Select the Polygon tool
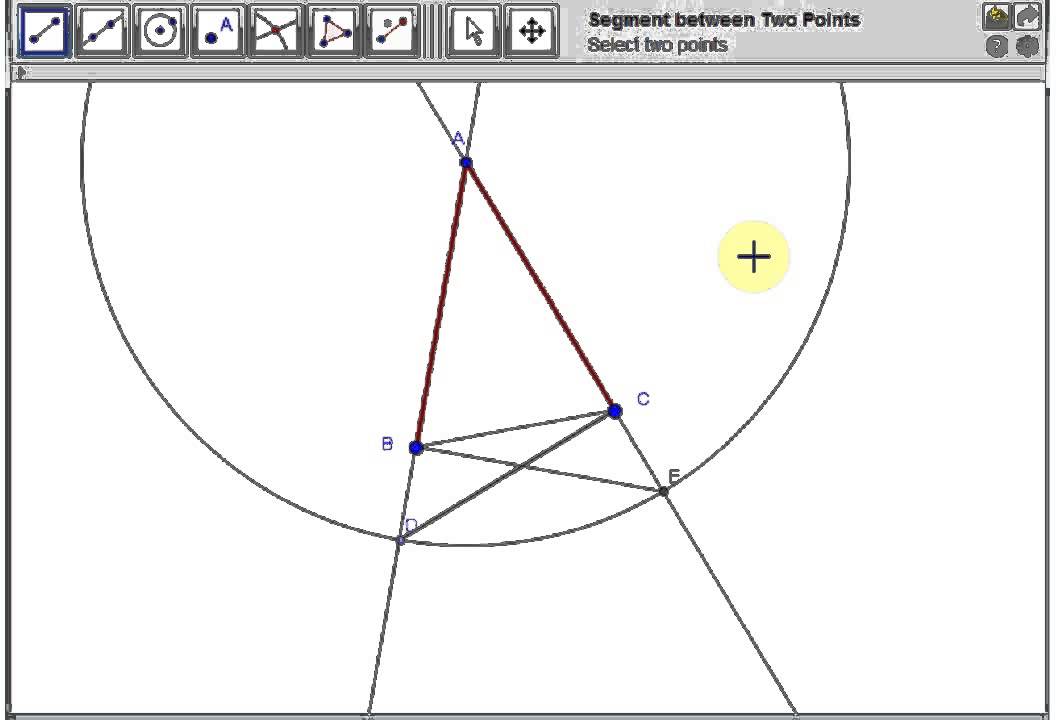This screenshot has width=1056, height=720. click(x=334, y=31)
